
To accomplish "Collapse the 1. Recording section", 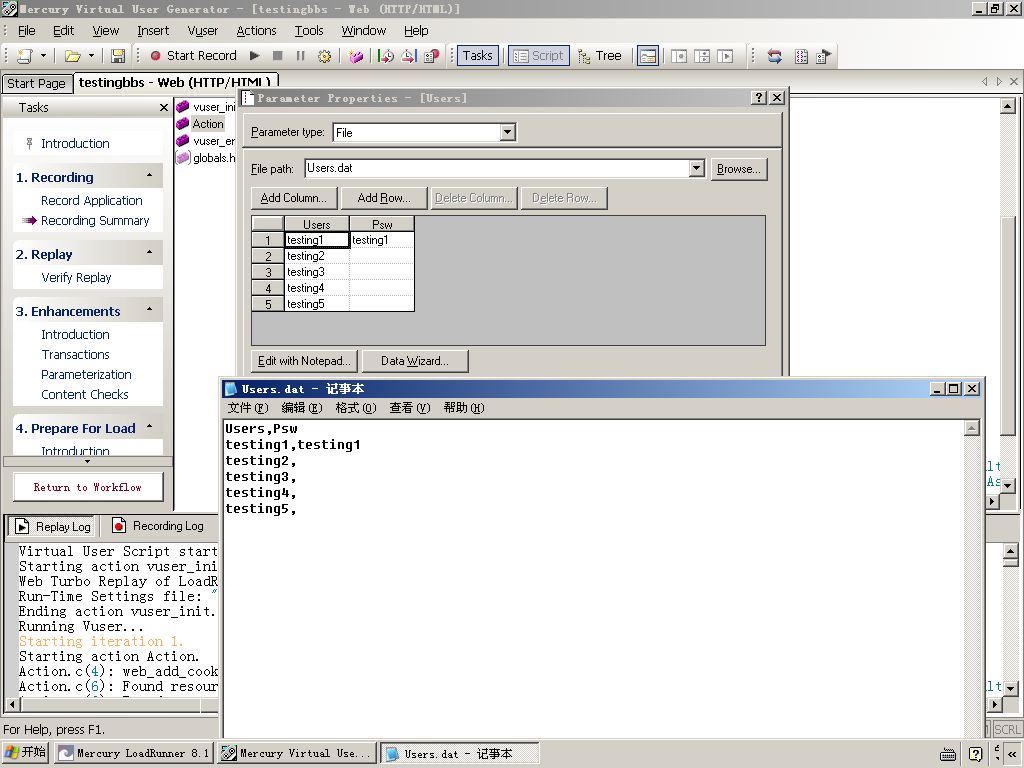I will click(150, 176).
